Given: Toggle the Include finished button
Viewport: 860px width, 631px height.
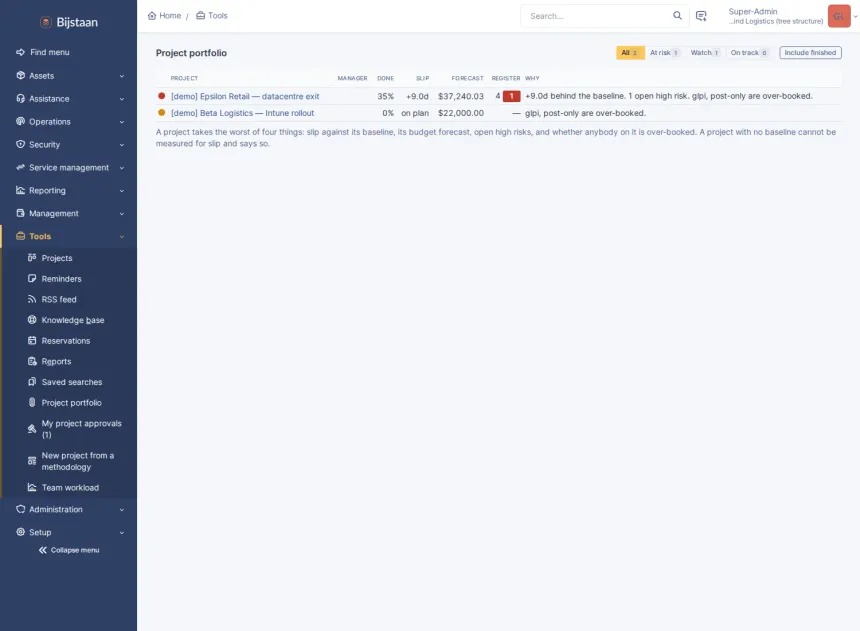Looking at the screenshot, I should (810, 53).
